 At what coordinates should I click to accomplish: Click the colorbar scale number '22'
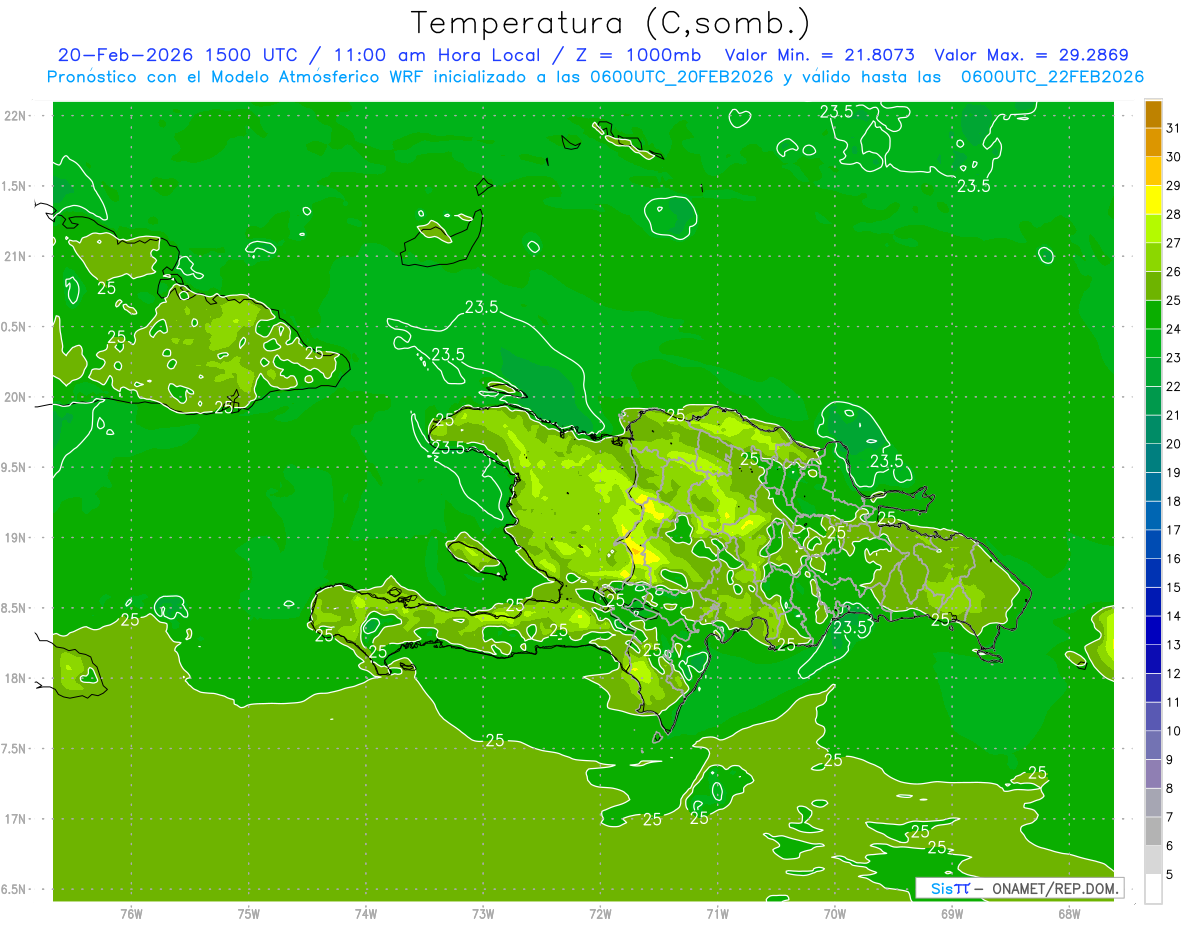point(1173,387)
